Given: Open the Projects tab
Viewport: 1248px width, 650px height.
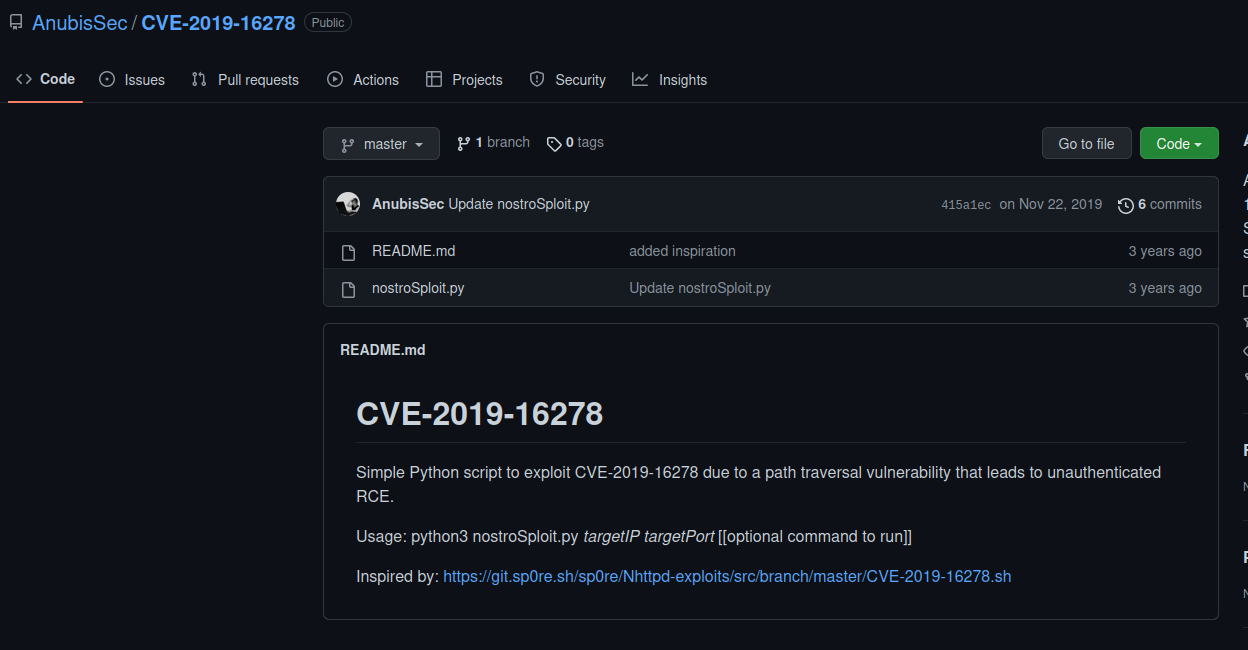Looking at the screenshot, I should [x=464, y=80].
